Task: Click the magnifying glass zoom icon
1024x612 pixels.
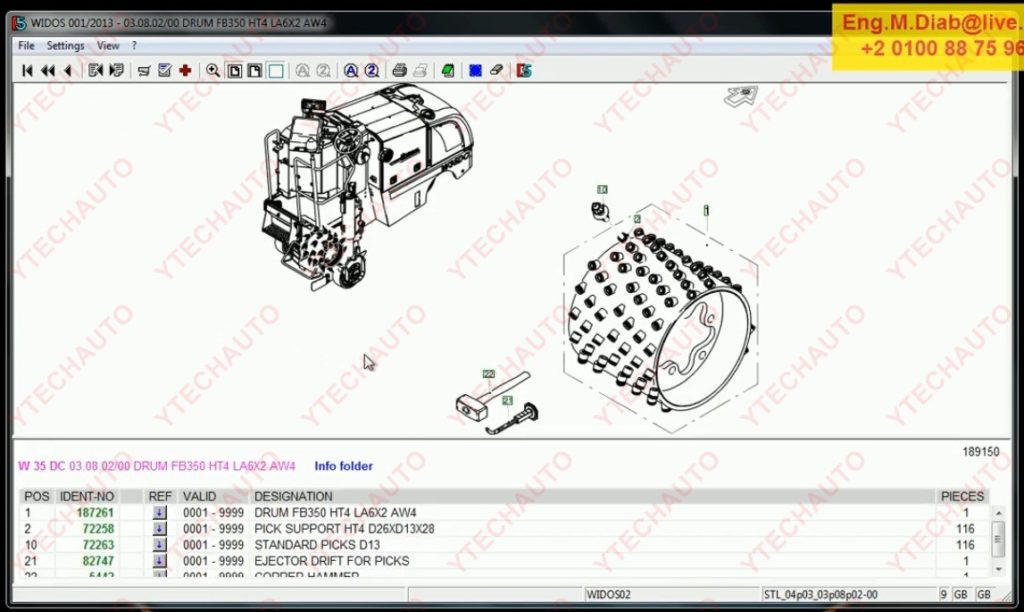Action: (213, 70)
